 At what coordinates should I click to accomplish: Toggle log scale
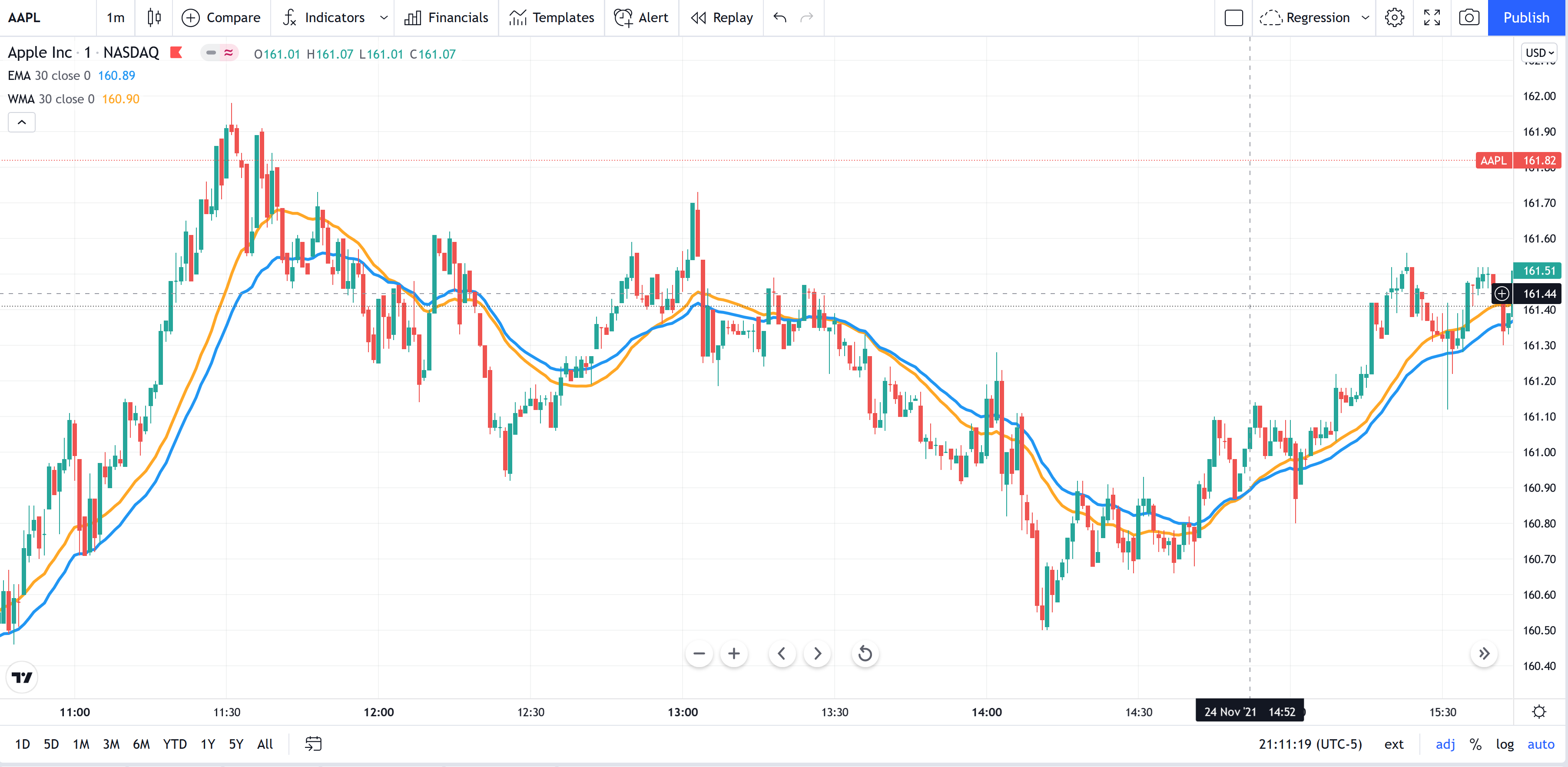coord(1505,744)
